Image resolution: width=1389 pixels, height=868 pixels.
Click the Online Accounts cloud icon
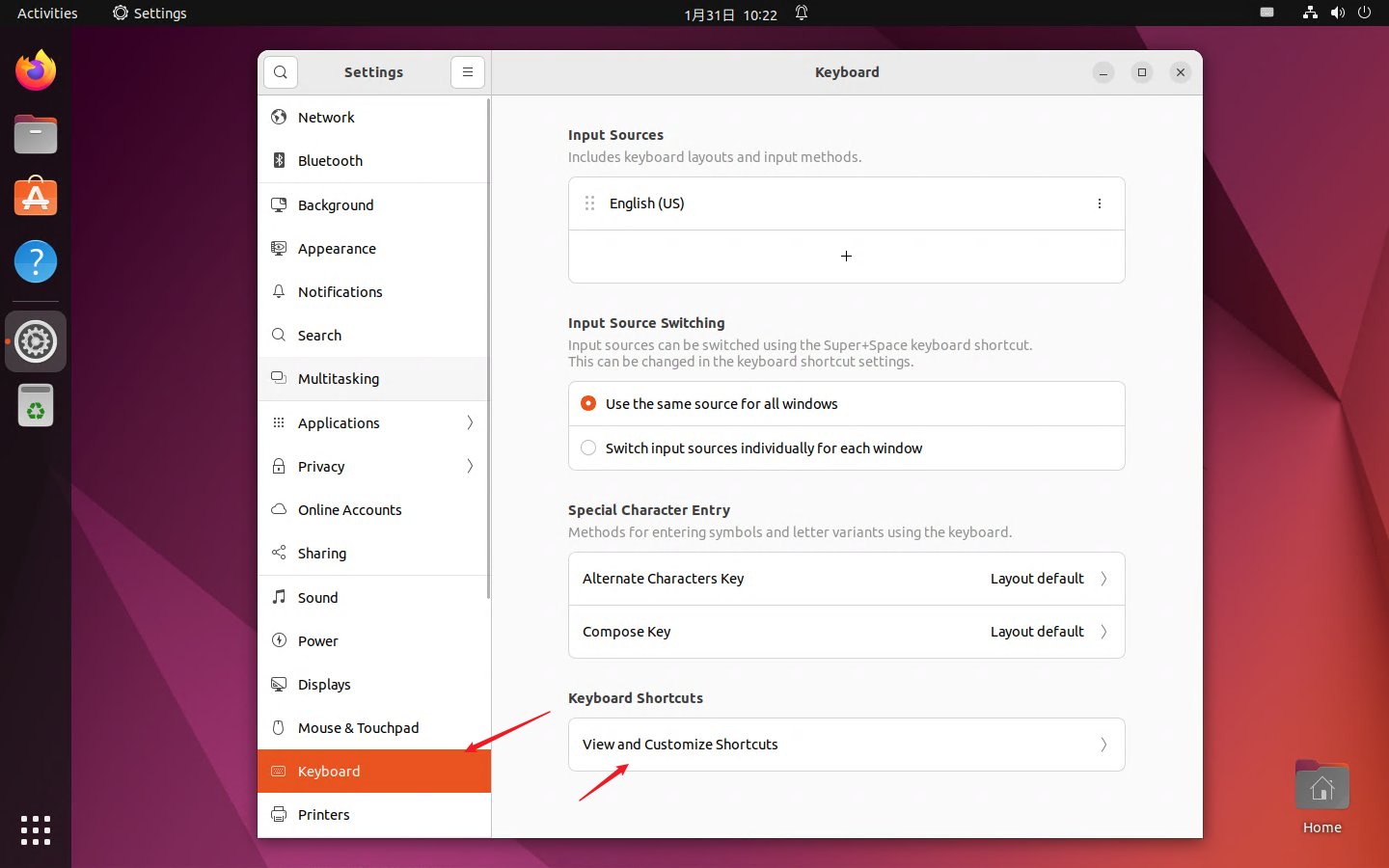tap(279, 509)
